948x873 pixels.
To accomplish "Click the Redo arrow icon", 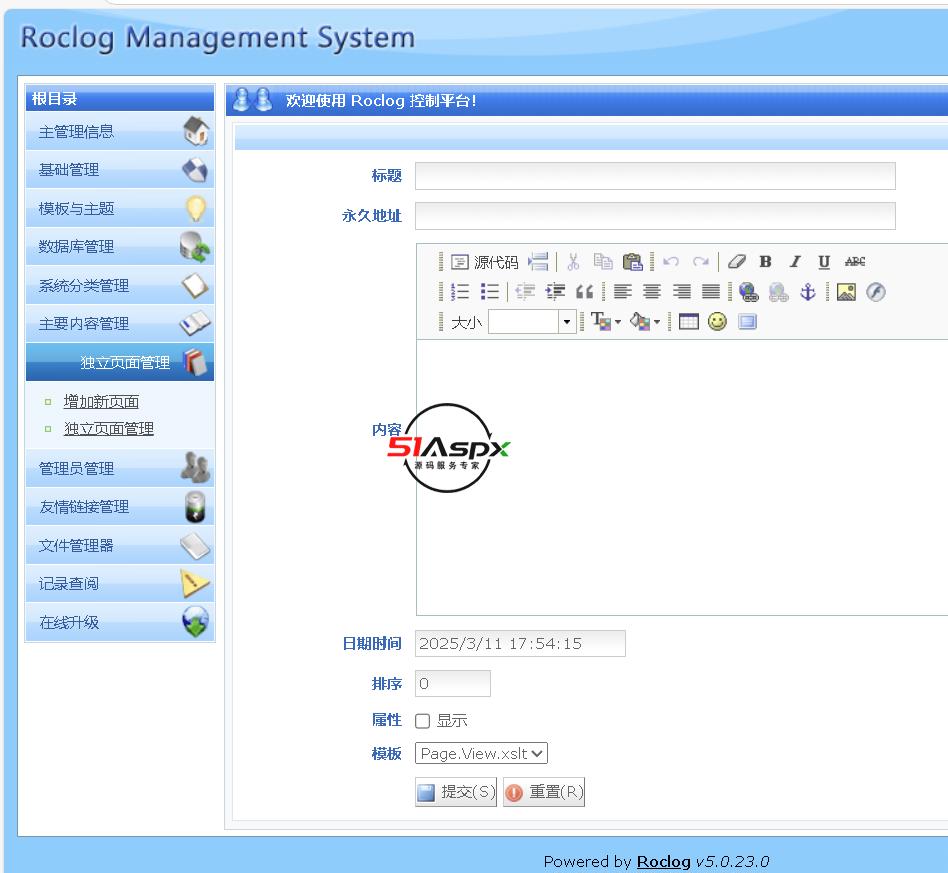I will (701, 262).
